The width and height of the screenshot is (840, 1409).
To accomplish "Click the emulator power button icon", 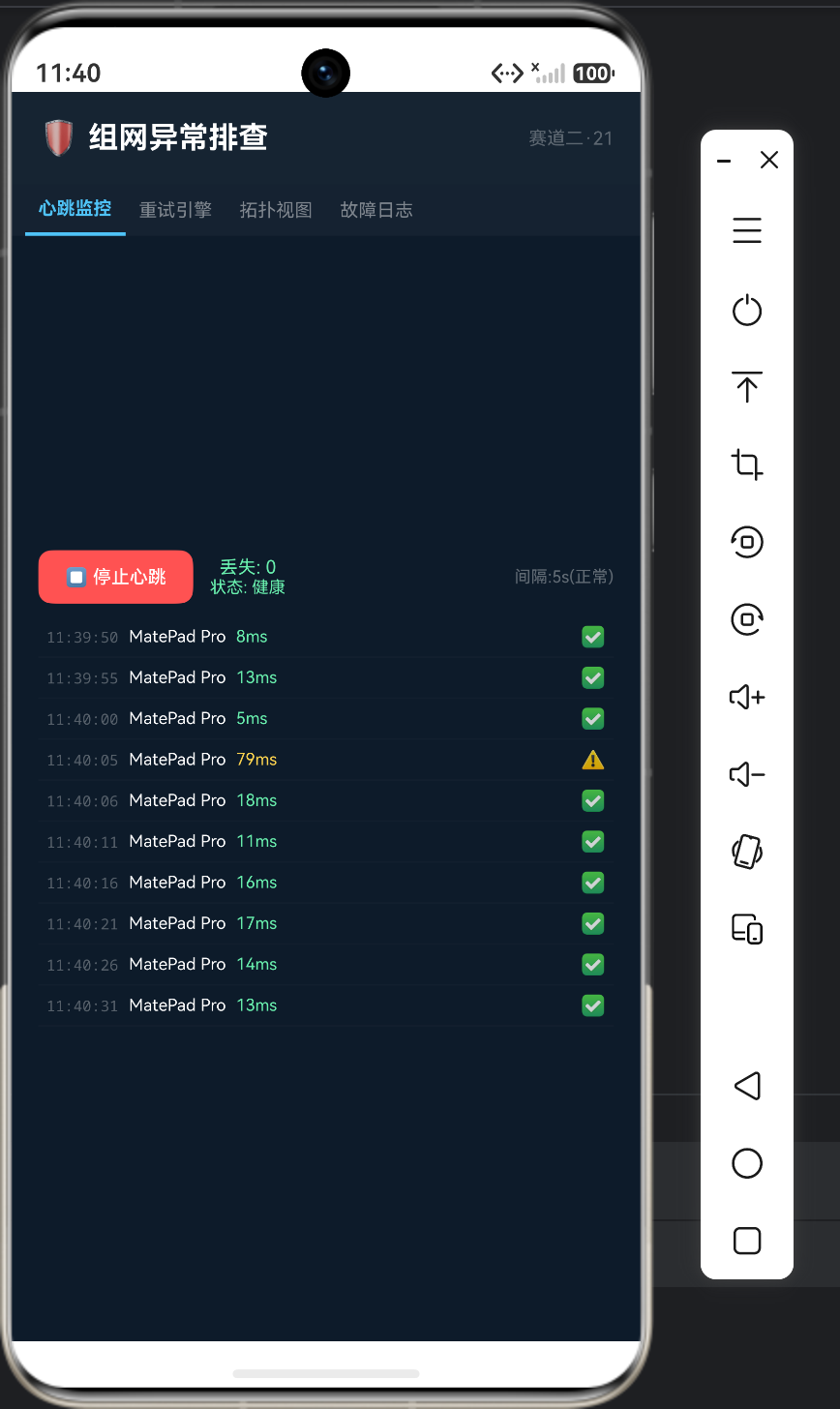I will tap(747, 311).
